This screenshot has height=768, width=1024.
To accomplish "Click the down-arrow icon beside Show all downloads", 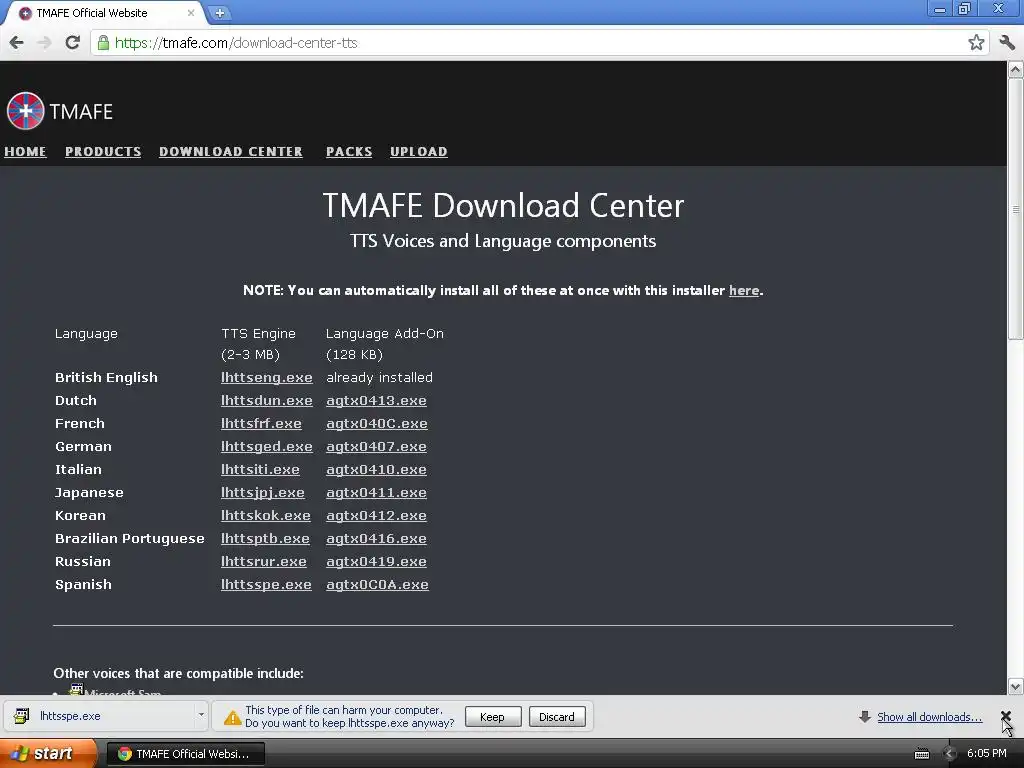I will [x=865, y=717].
